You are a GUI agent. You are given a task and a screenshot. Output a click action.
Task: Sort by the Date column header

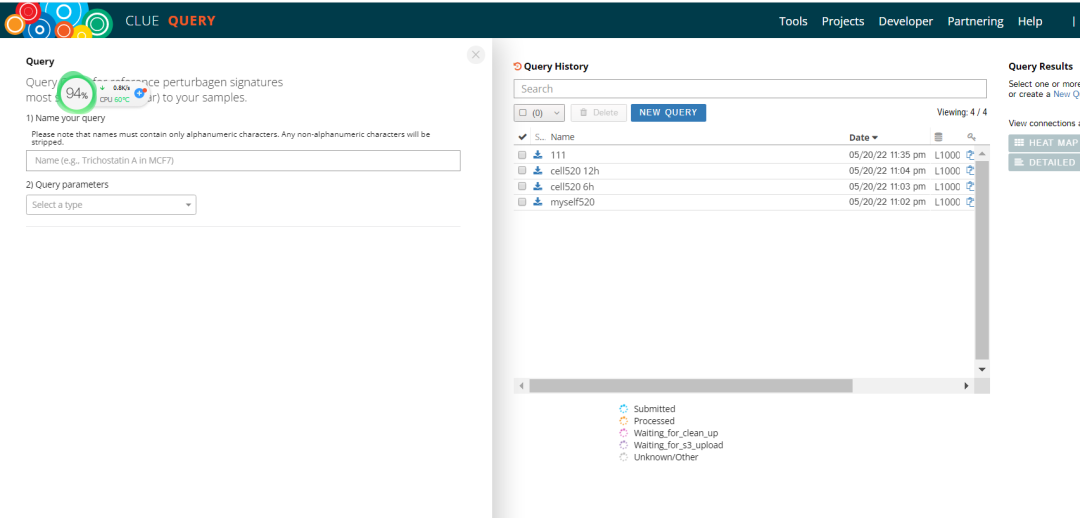(x=864, y=138)
